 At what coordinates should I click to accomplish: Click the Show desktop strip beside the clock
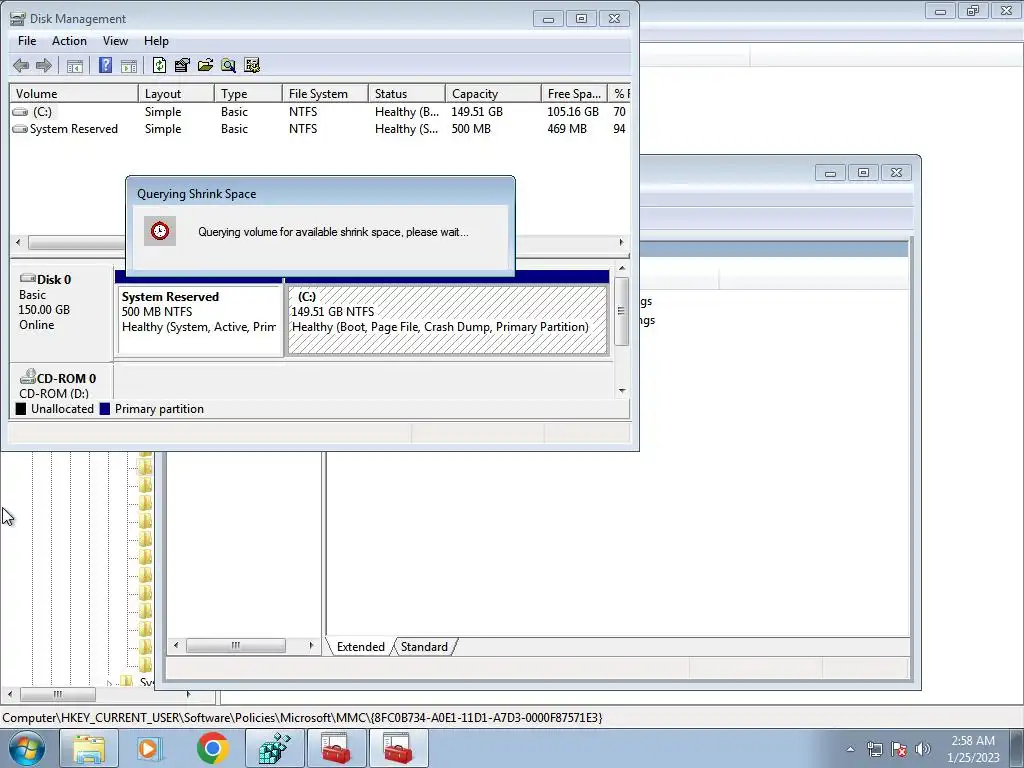1016,749
